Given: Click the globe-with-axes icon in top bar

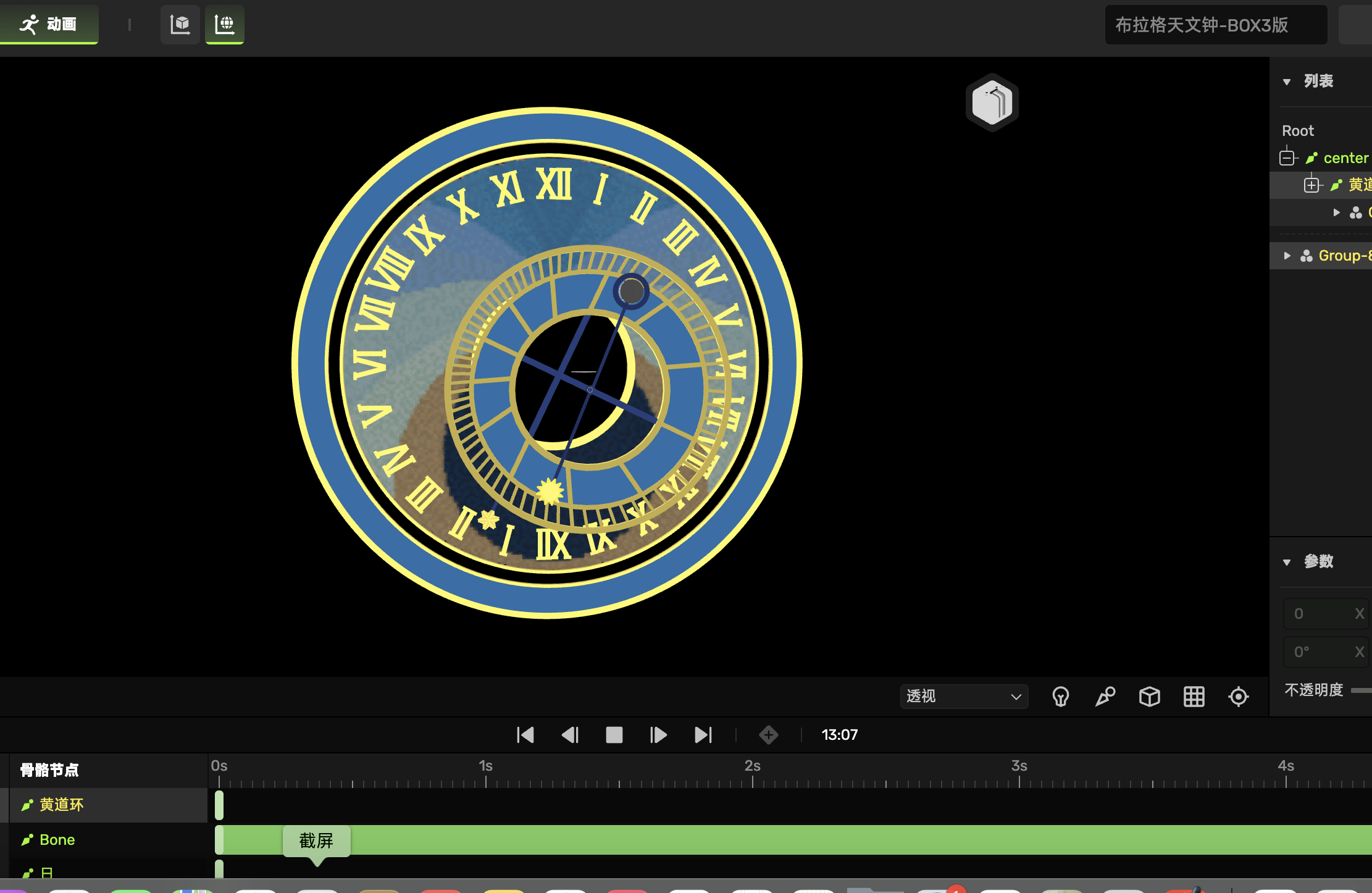Looking at the screenshot, I should [225, 24].
